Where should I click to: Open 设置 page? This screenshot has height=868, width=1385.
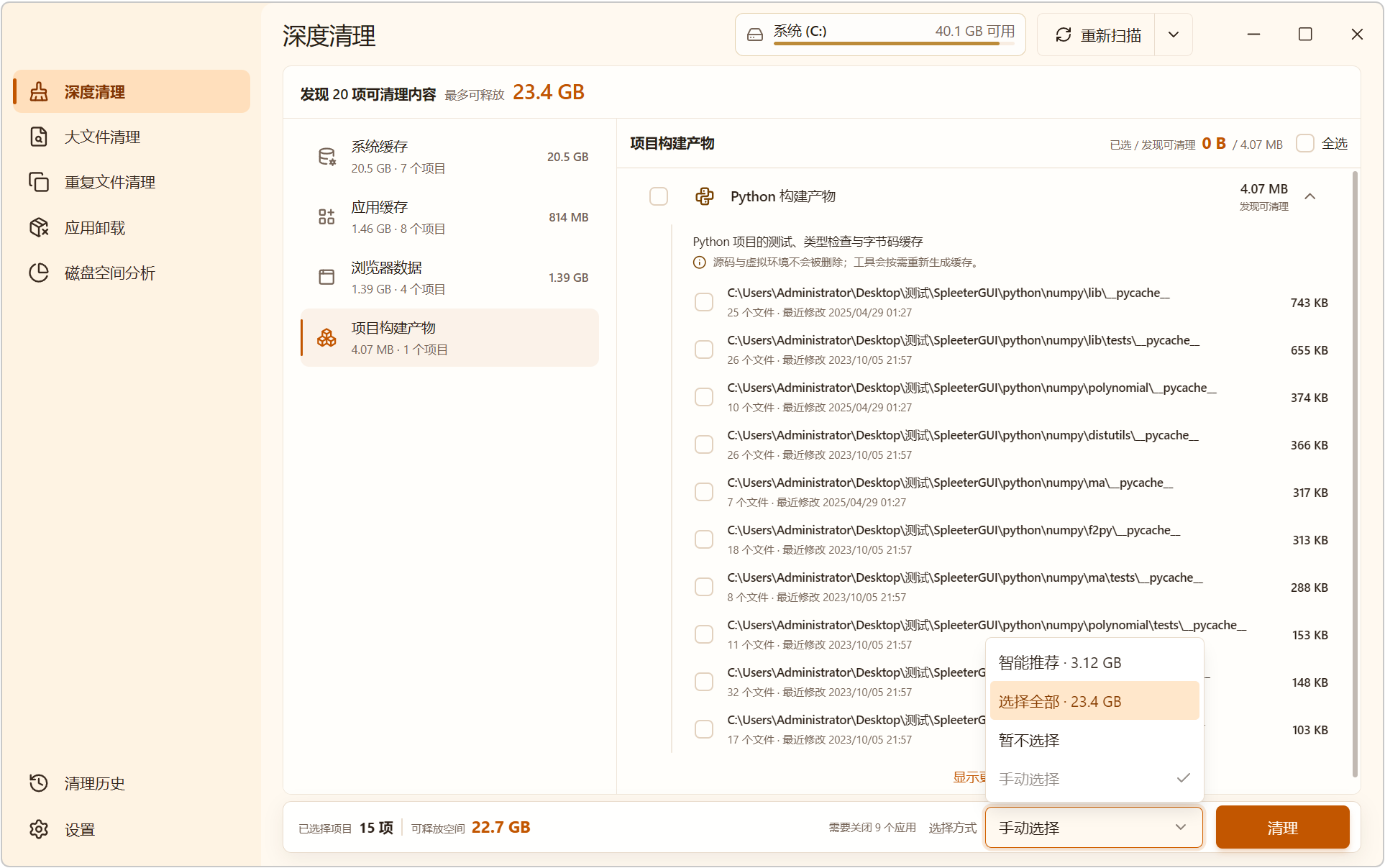[132, 829]
